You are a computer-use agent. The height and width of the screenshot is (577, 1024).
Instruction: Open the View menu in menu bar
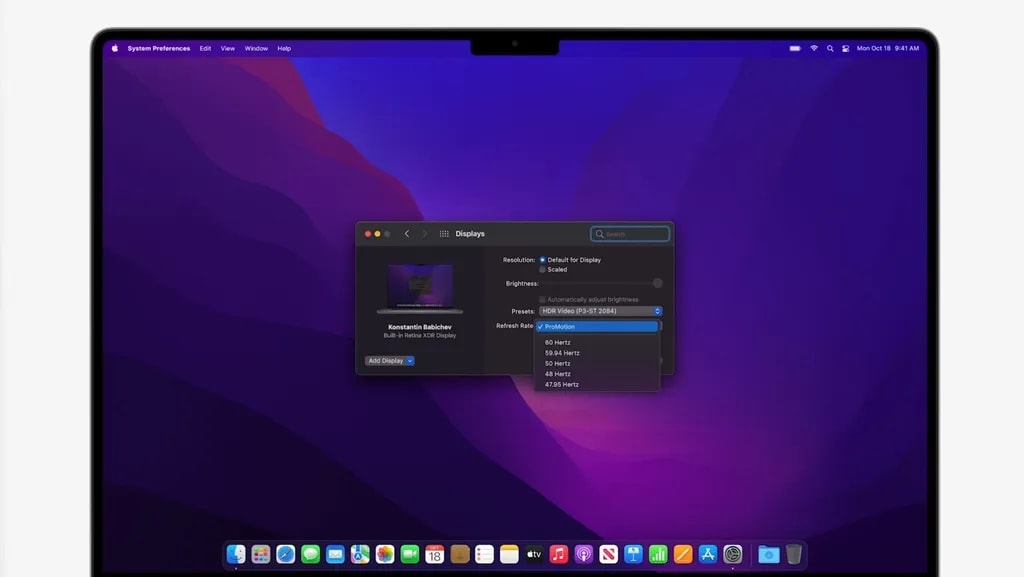[228, 48]
